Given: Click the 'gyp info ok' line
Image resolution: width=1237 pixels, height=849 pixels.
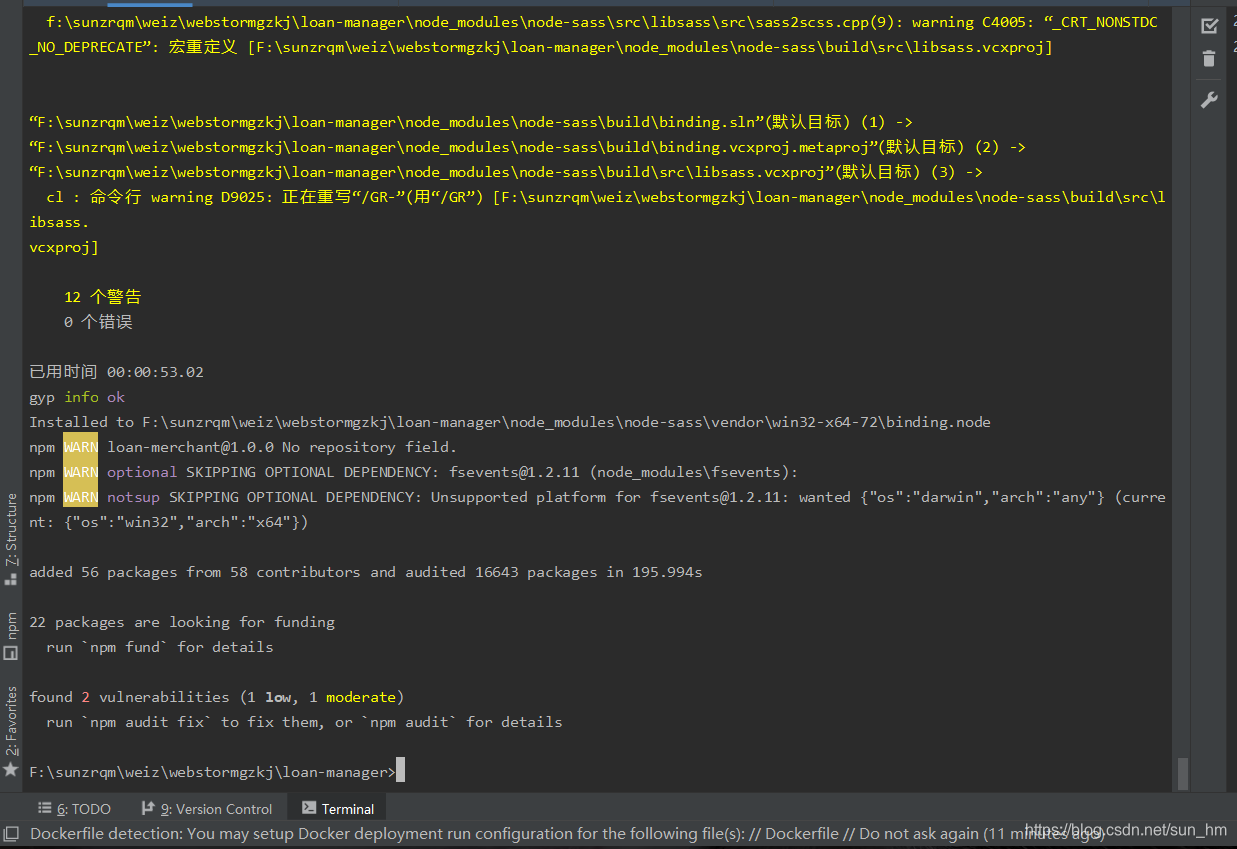Looking at the screenshot, I should pyautogui.click(x=77, y=397).
